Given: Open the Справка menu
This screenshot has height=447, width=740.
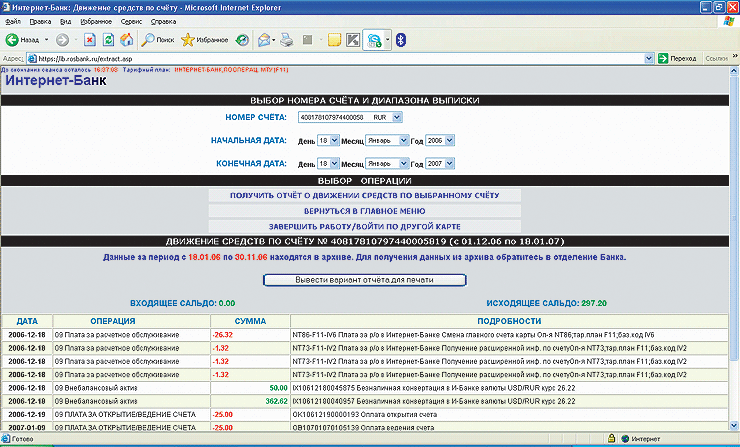Looking at the screenshot, I should click(x=163, y=21).
